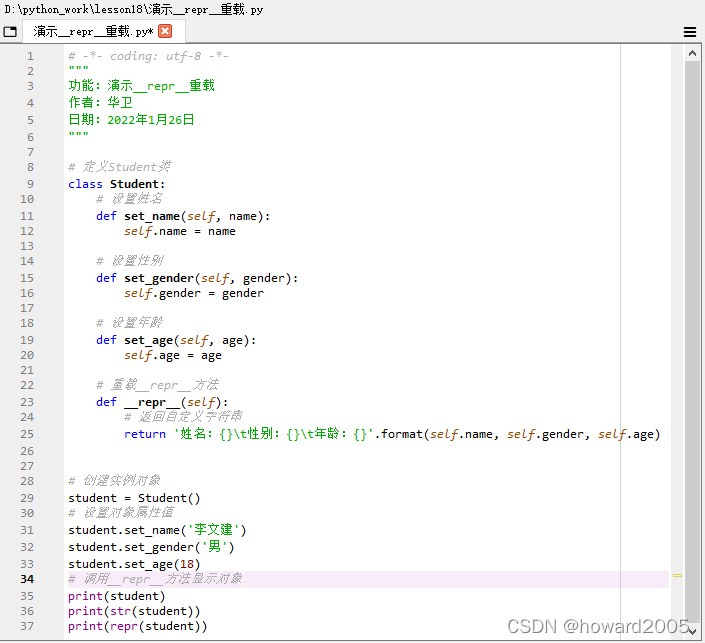Click the '# 创建实例对象' comment
The width and height of the screenshot is (705, 643).
[x=114, y=481]
